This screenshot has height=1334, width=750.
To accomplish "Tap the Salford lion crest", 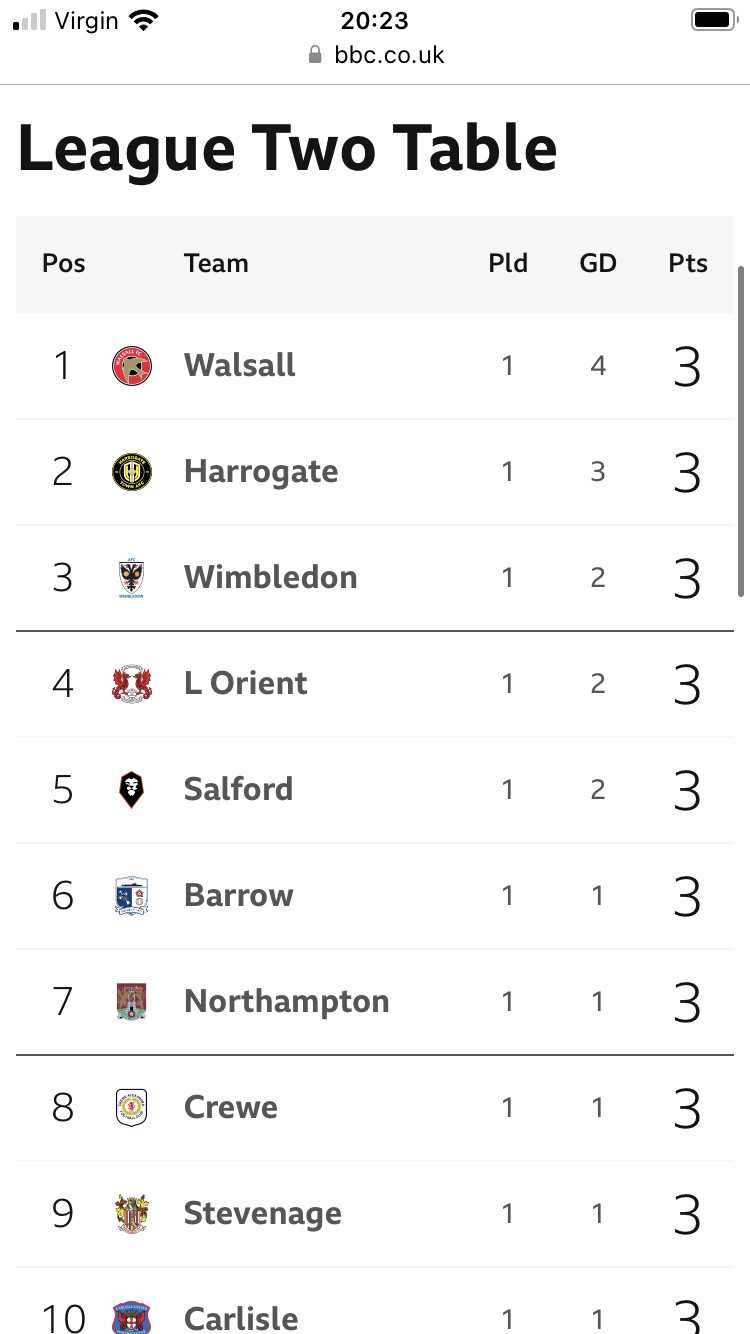I will [x=132, y=790].
